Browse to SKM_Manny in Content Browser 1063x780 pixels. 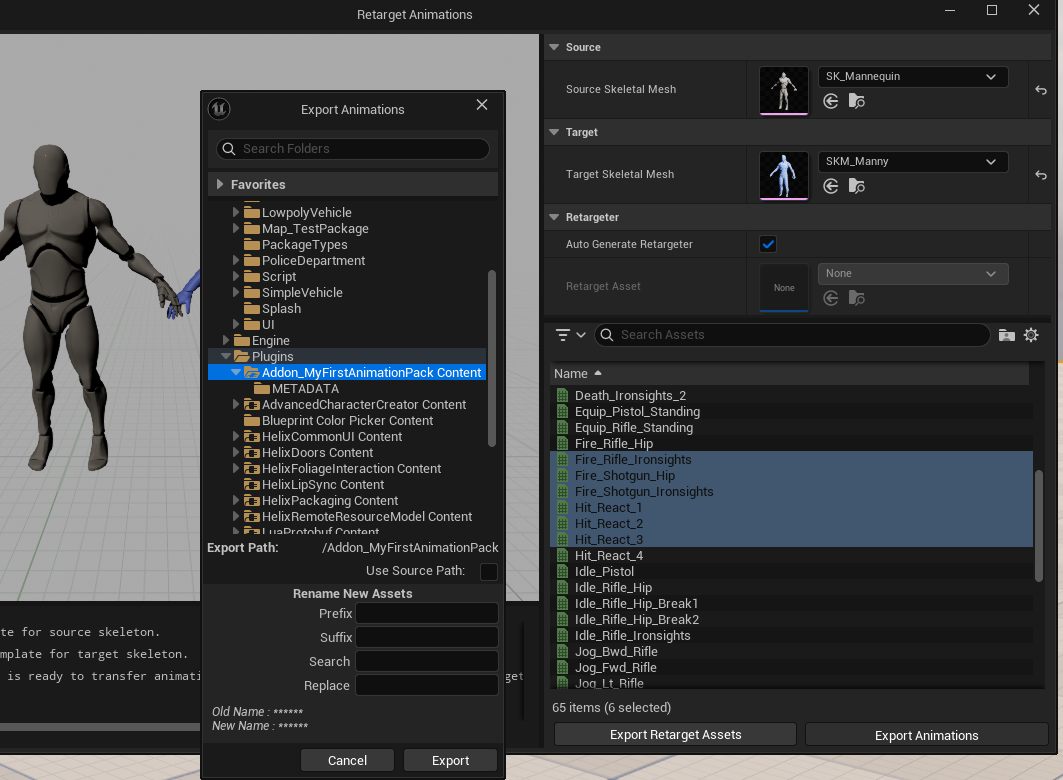(856, 186)
